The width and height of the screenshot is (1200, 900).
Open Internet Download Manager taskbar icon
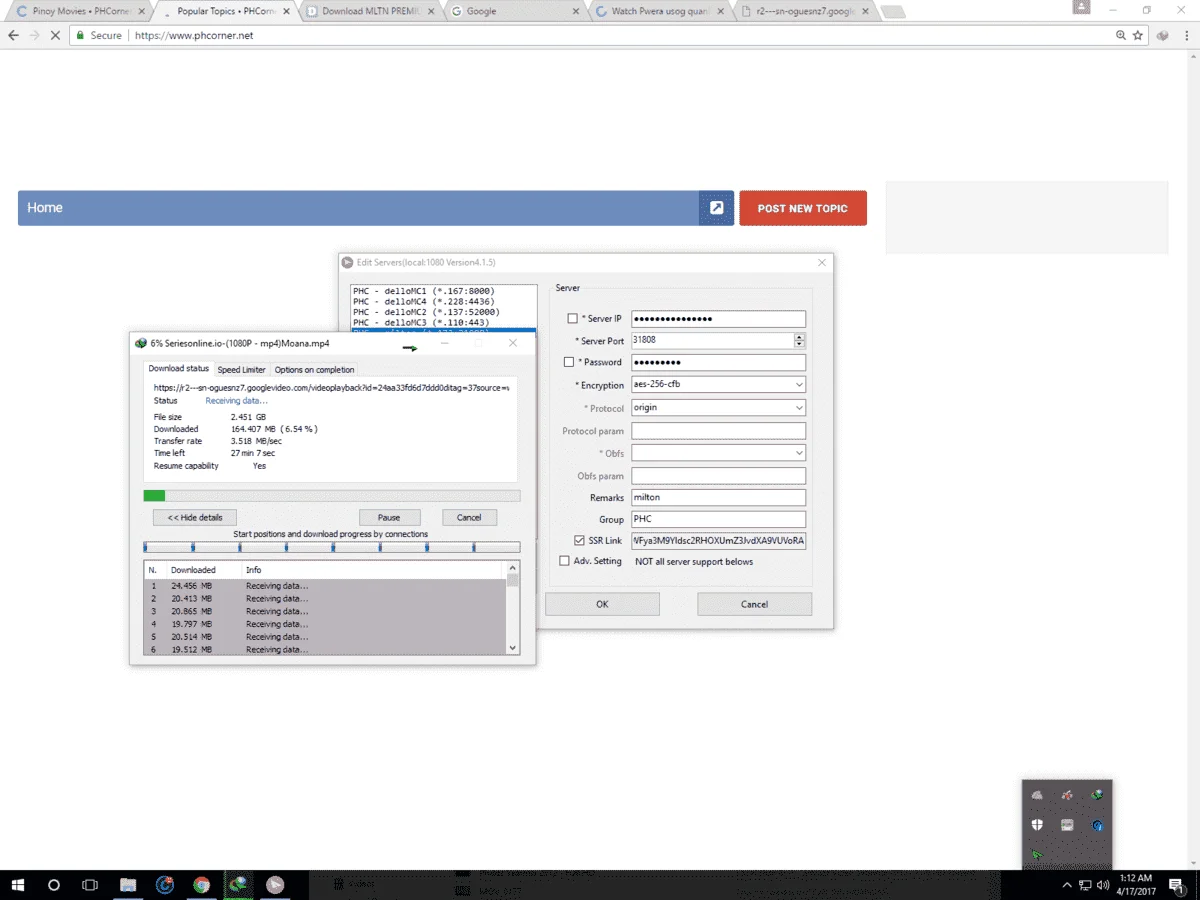(x=238, y=885)
